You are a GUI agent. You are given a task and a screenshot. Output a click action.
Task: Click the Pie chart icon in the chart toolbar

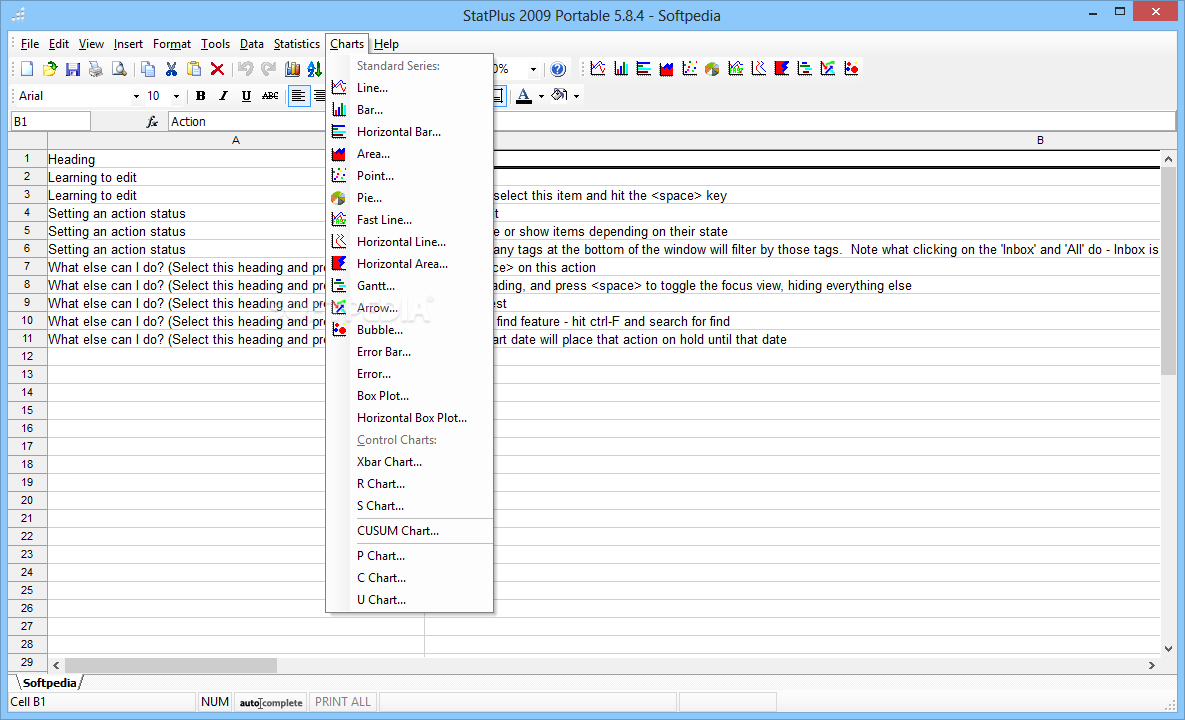coord(712,69)
